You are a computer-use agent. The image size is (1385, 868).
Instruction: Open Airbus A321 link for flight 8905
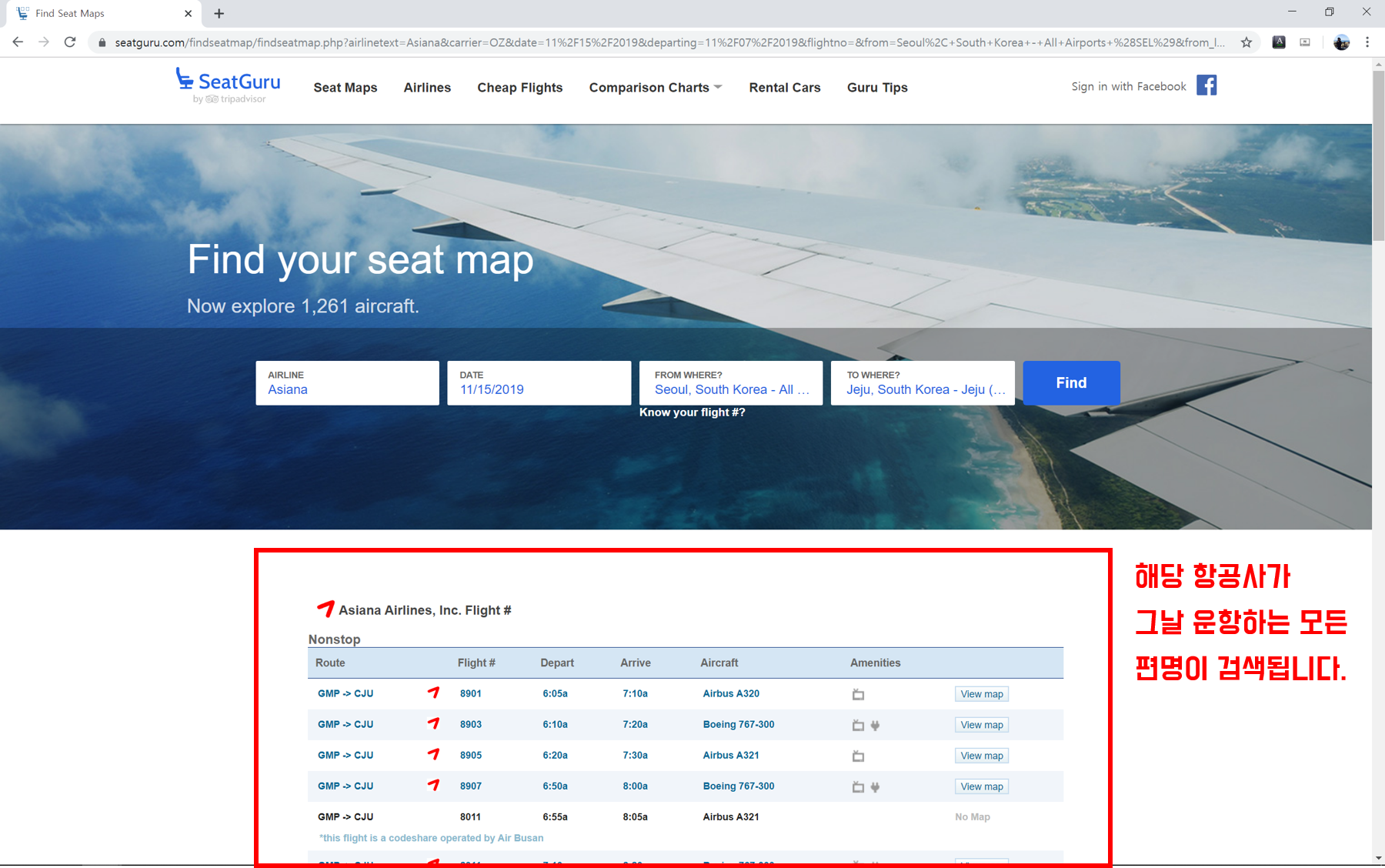(731, 755)
